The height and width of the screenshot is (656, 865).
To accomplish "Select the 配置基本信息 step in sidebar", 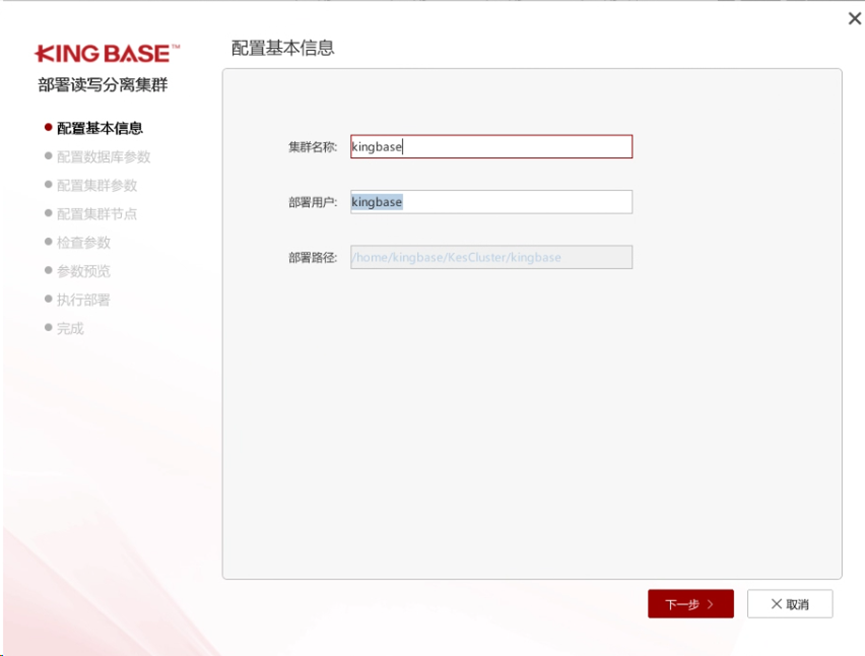I will (x=99, y=128).
